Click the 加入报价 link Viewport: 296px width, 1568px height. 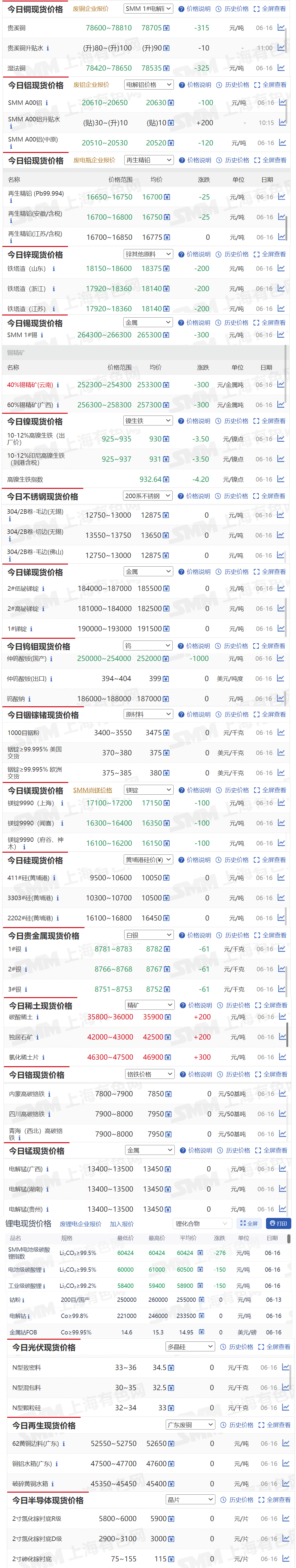point(122,1224)
